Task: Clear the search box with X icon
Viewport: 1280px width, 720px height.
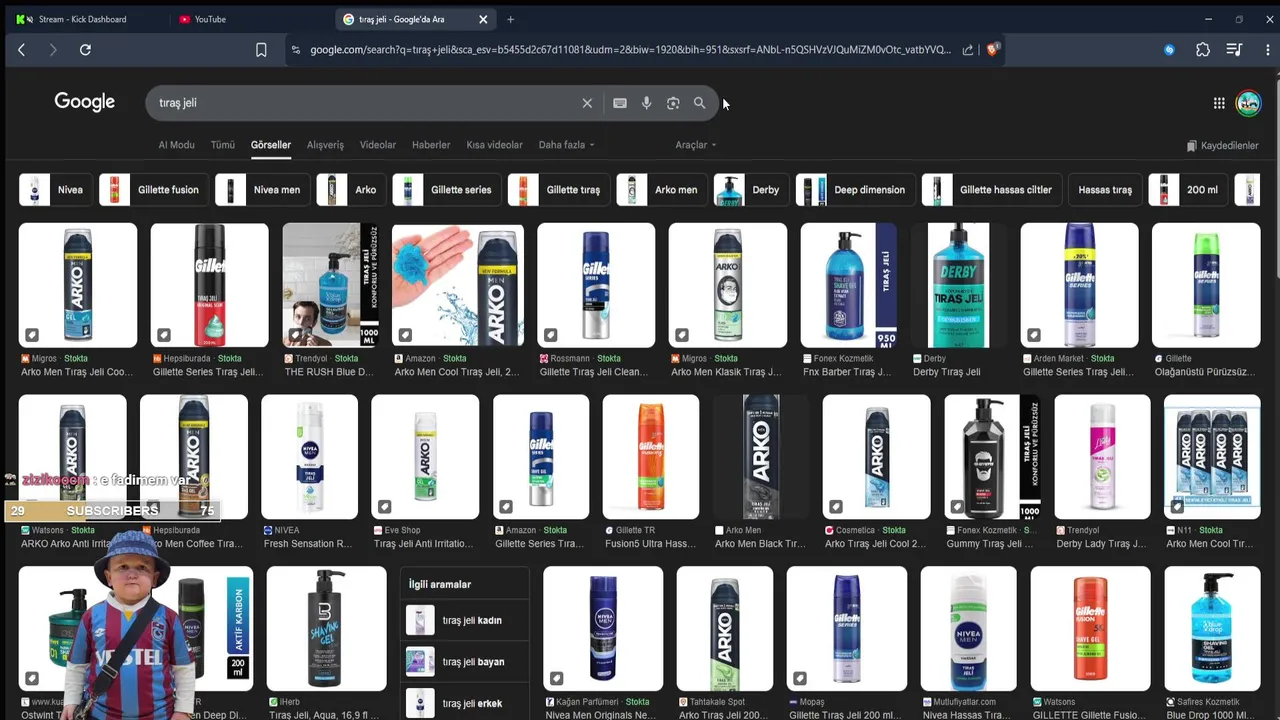Action: (x=587, y=103)
